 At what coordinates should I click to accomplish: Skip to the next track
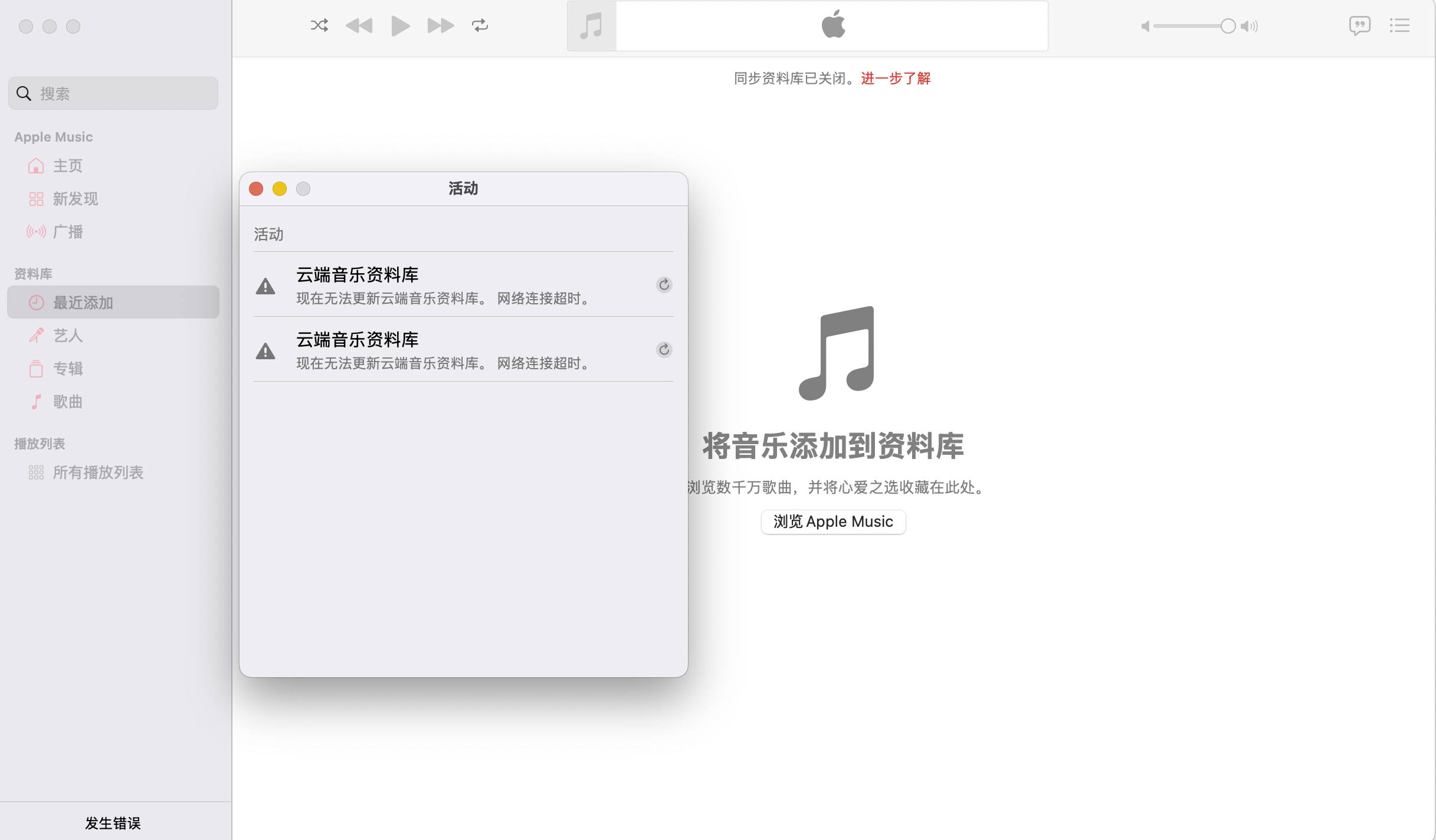(x=440, y=25)
